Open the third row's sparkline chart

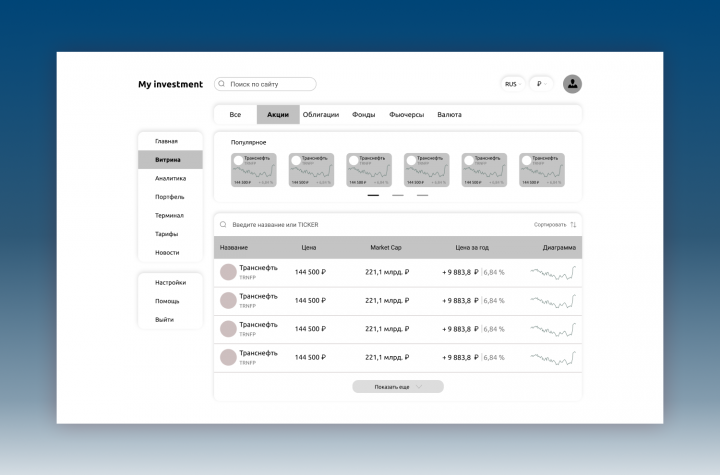[x=553, y=330]
